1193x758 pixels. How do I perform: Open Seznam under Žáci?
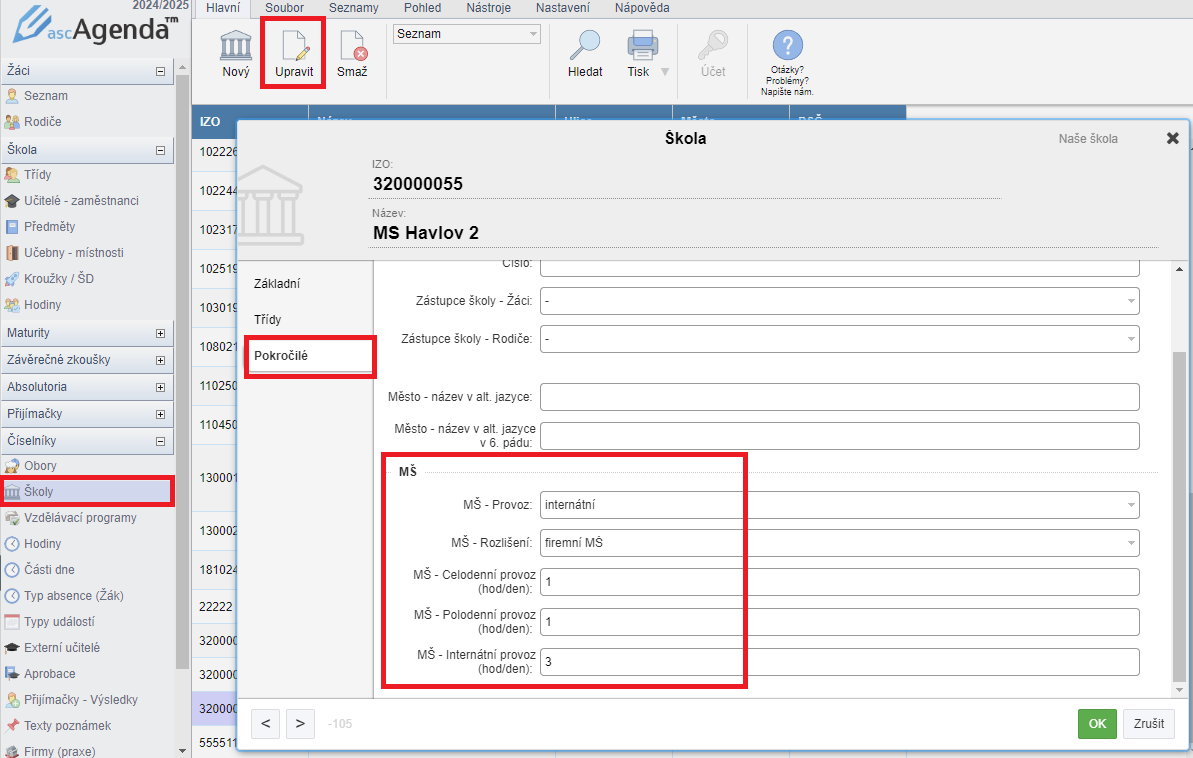click(46, 96)
